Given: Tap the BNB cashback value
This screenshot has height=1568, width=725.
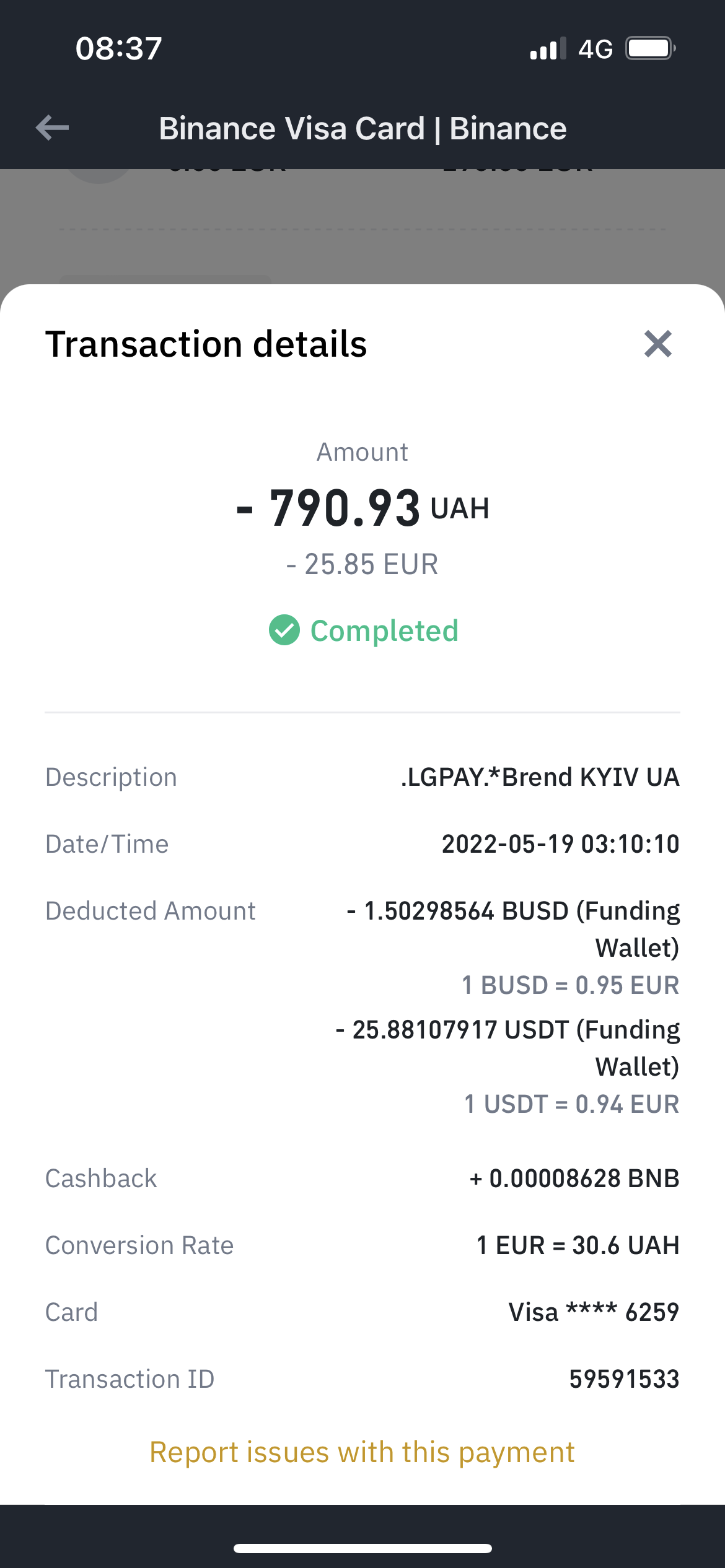Looking at the screenshot, I should pos(574,1178).
